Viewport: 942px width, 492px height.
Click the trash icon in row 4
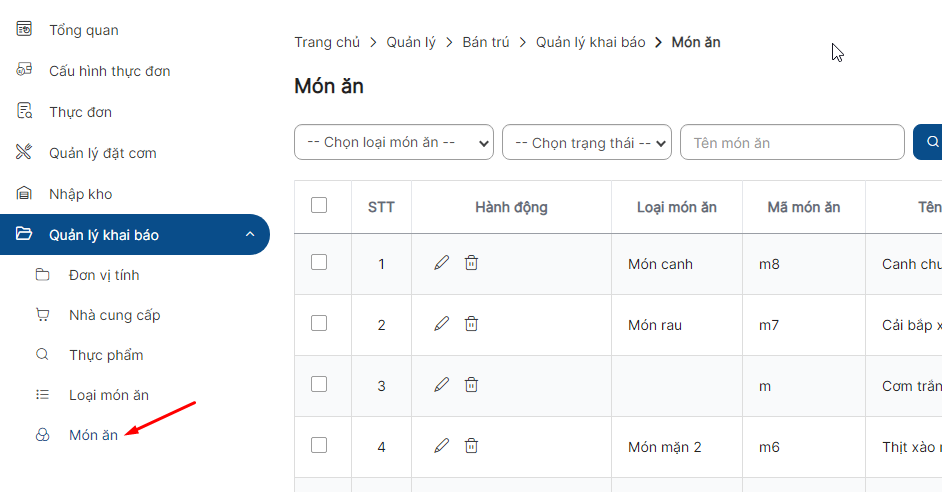[x=472, y=446]
